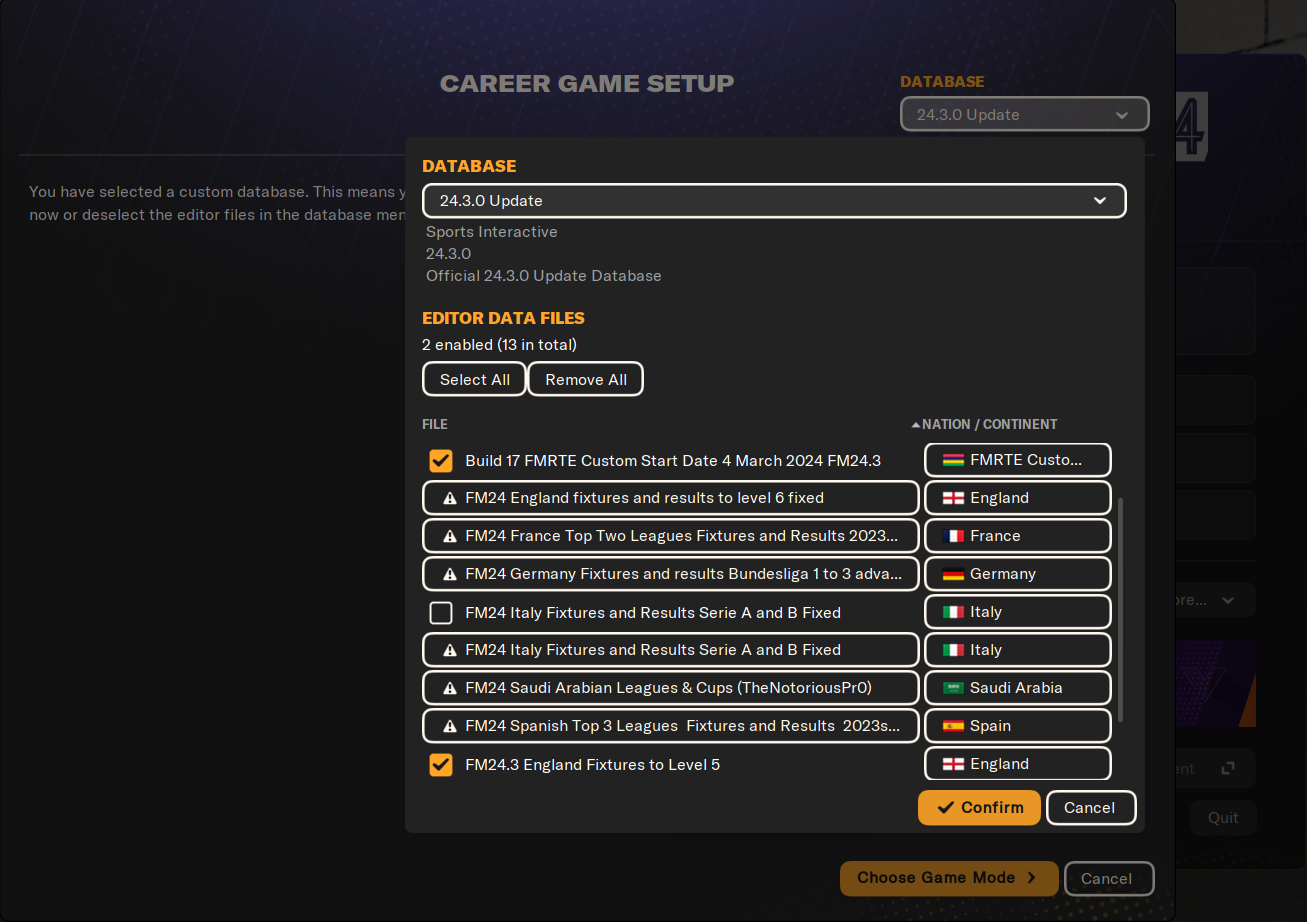
Task: Click the NATION / CONTINENT column header
Action: click(x=990, y=425)
